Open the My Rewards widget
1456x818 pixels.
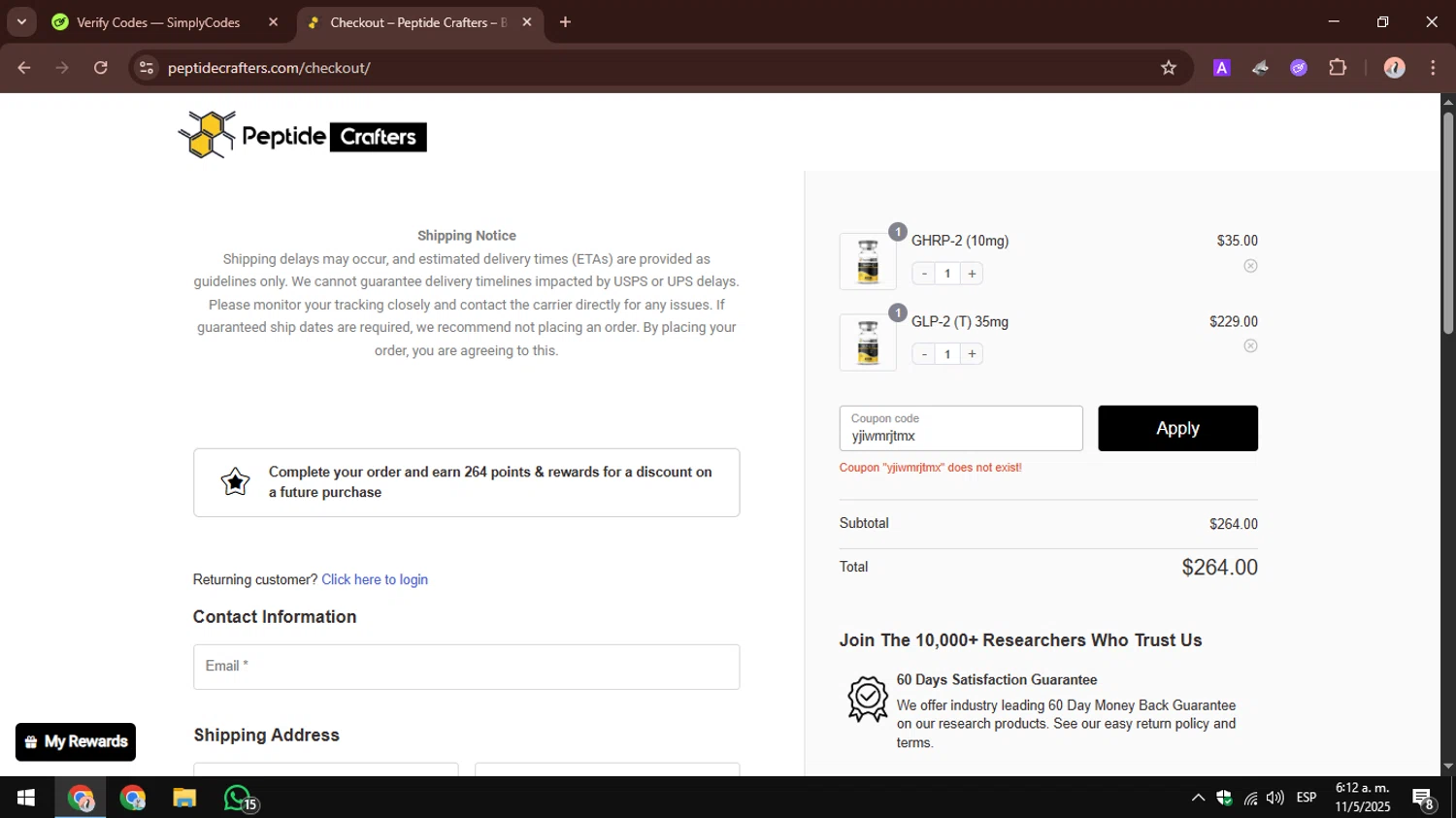click(x=76, y=742)
